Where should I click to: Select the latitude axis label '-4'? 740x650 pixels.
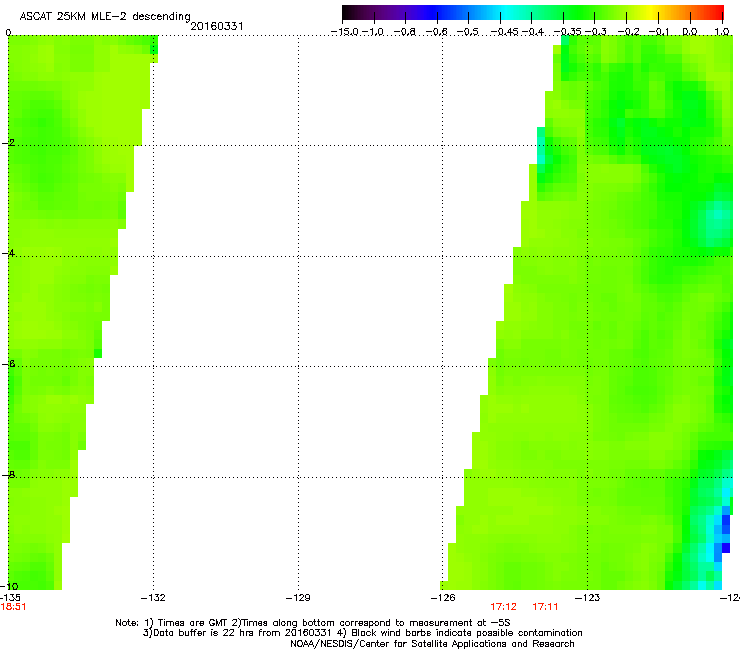(x=8, y=253)
